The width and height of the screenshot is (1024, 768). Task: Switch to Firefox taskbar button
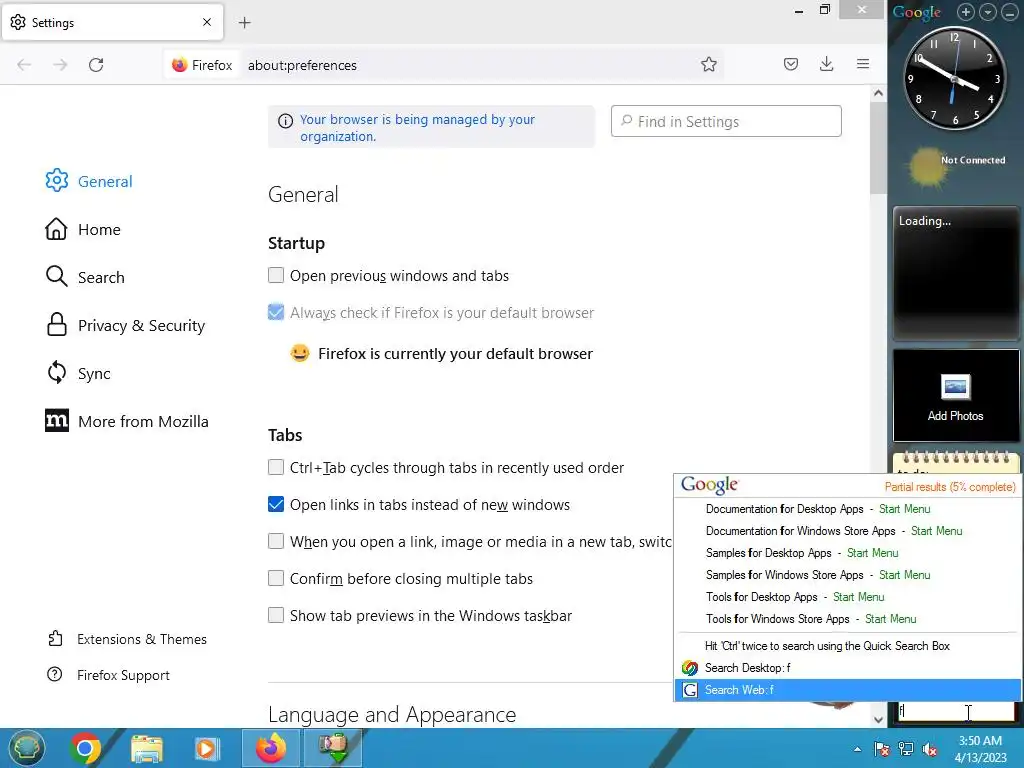tap(270, 748)
